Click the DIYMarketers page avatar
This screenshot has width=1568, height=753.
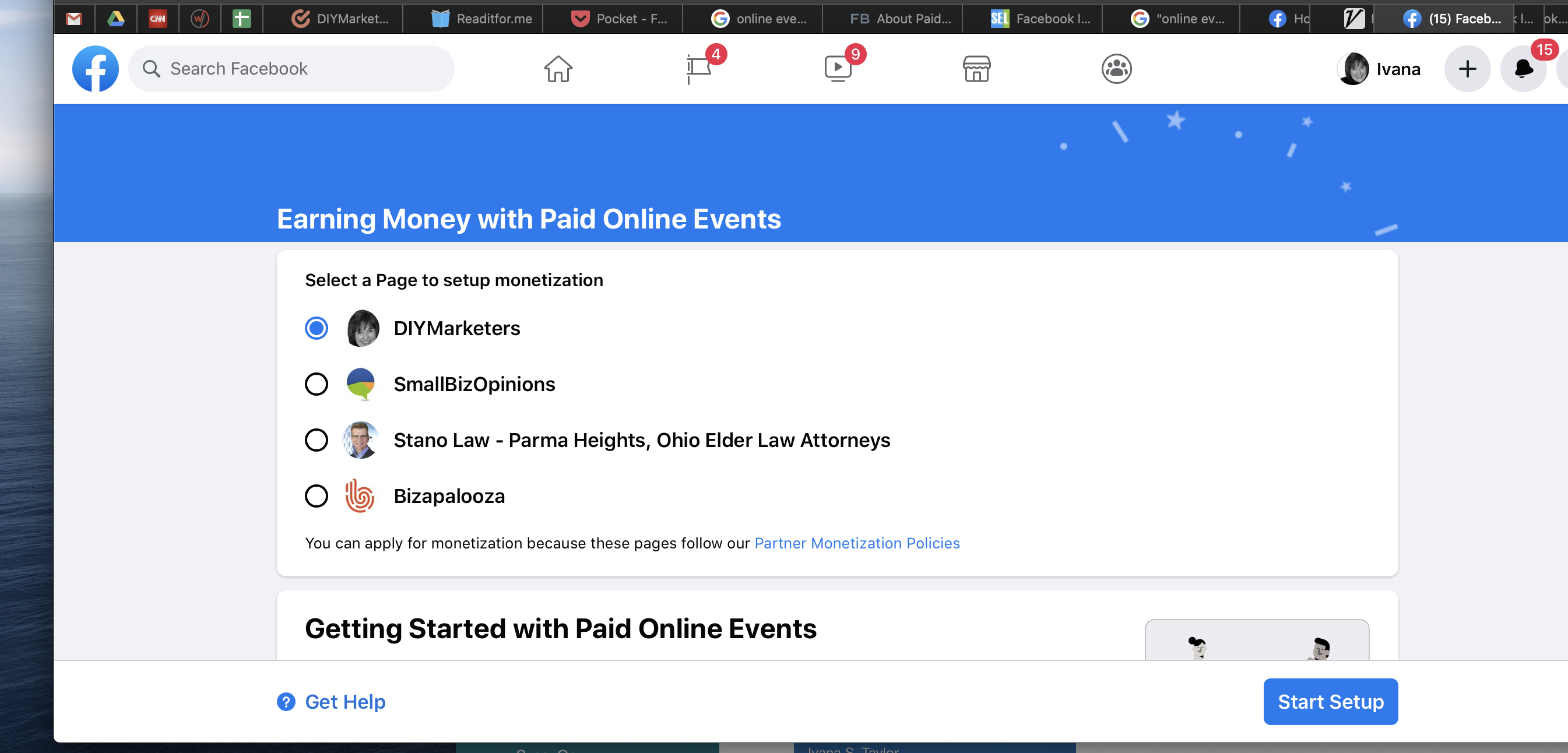363,328
